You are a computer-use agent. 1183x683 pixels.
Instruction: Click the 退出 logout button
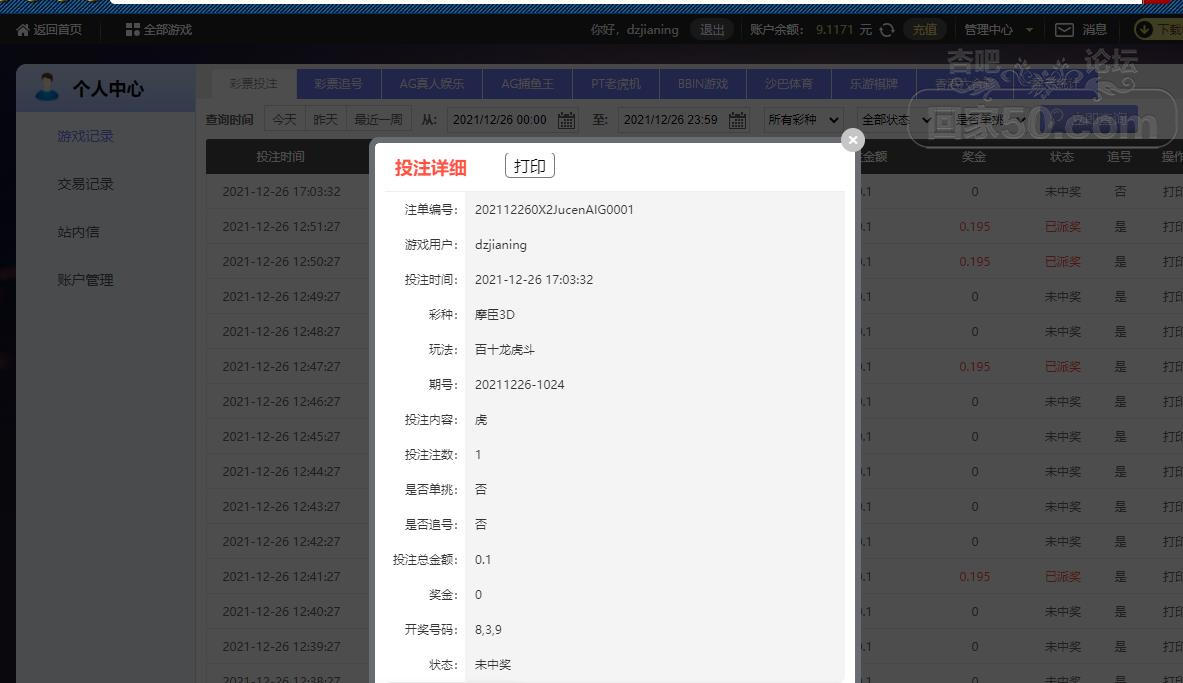pyautogui.click(x=711, y=29)
